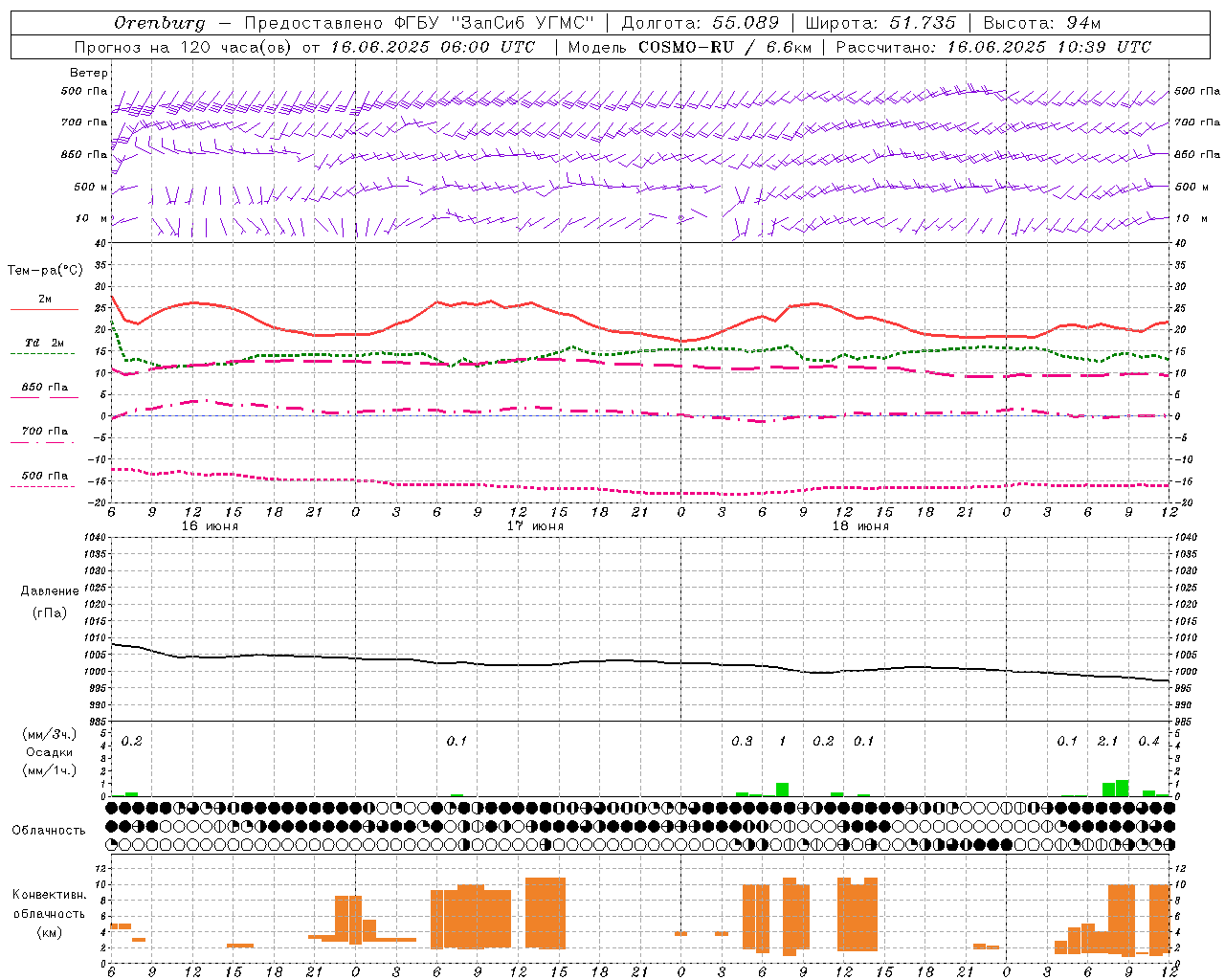Click the 0.3 precipitation amount value
Viewport: 1225px width, 980px height.
point(742,742)
